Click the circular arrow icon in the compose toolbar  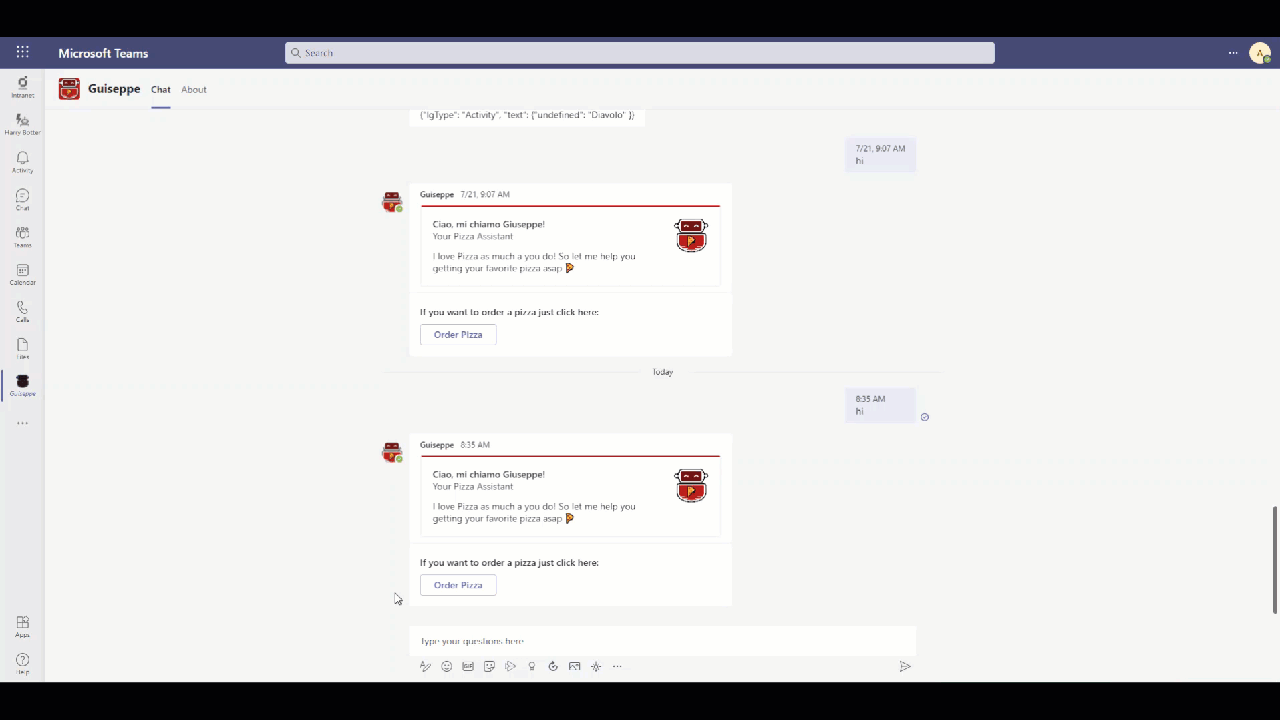point(553,666)
